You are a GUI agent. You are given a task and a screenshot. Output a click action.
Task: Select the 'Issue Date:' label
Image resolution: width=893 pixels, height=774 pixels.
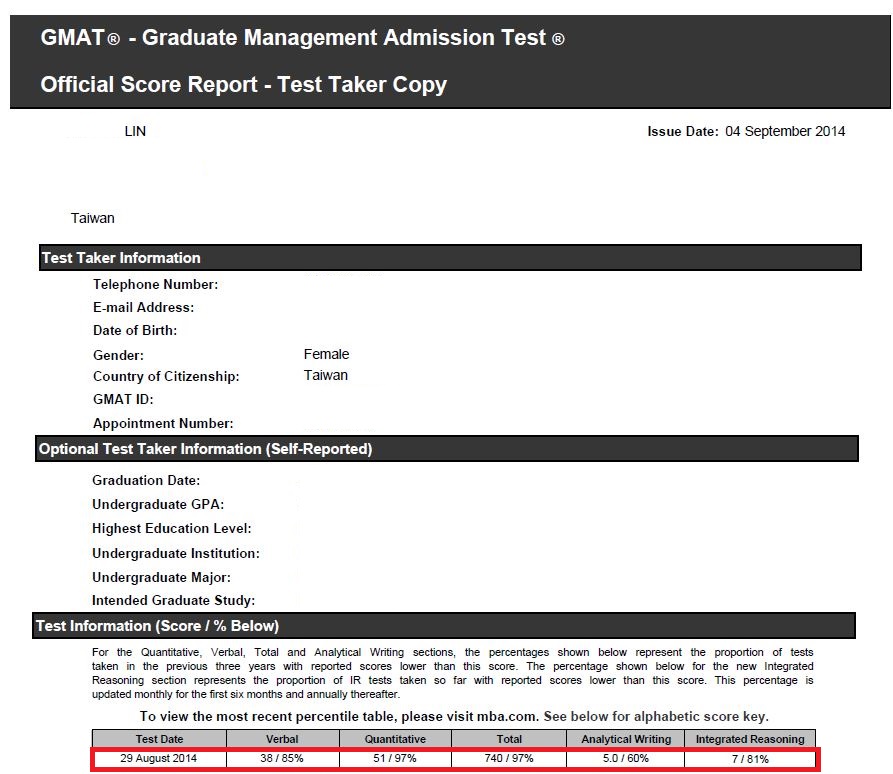pos(683,132)
